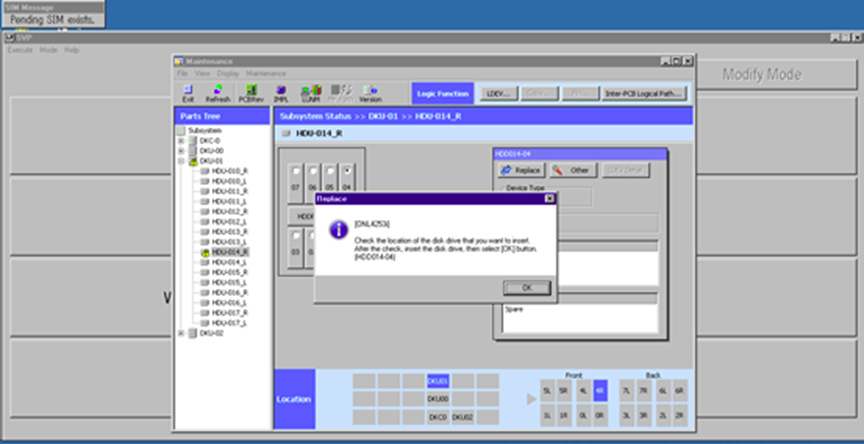Collapse the DKU-01 tree node
The width and height of the screenshot is (864, 444).
click(x=182, y=160)
